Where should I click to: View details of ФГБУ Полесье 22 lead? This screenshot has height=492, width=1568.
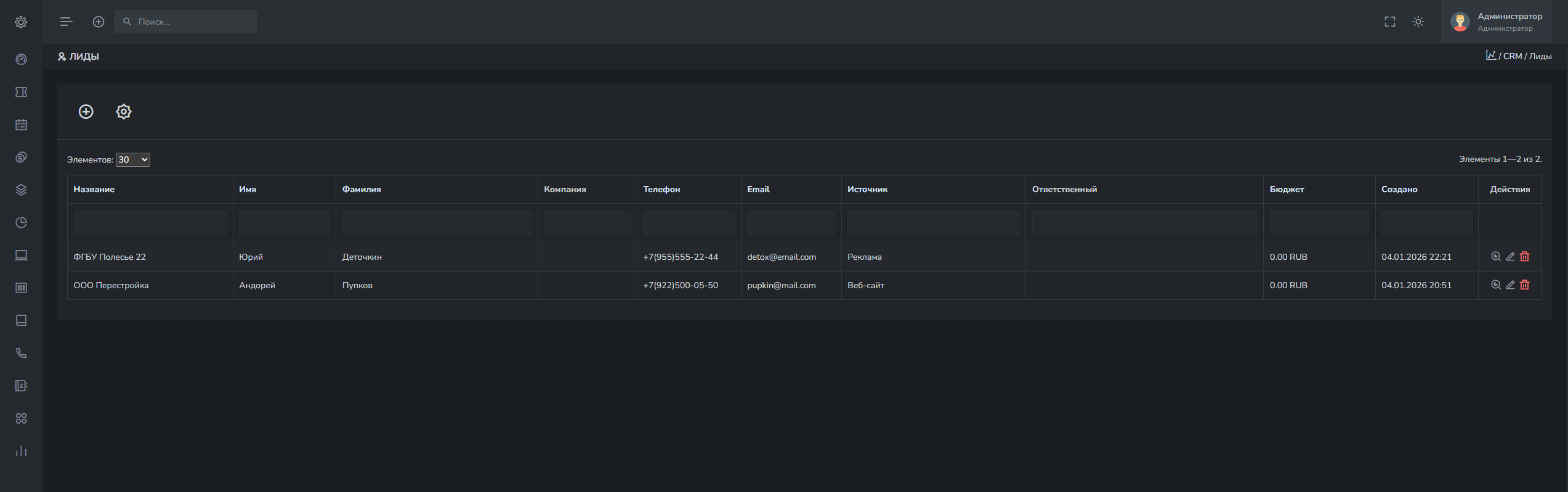[1495, 257]
